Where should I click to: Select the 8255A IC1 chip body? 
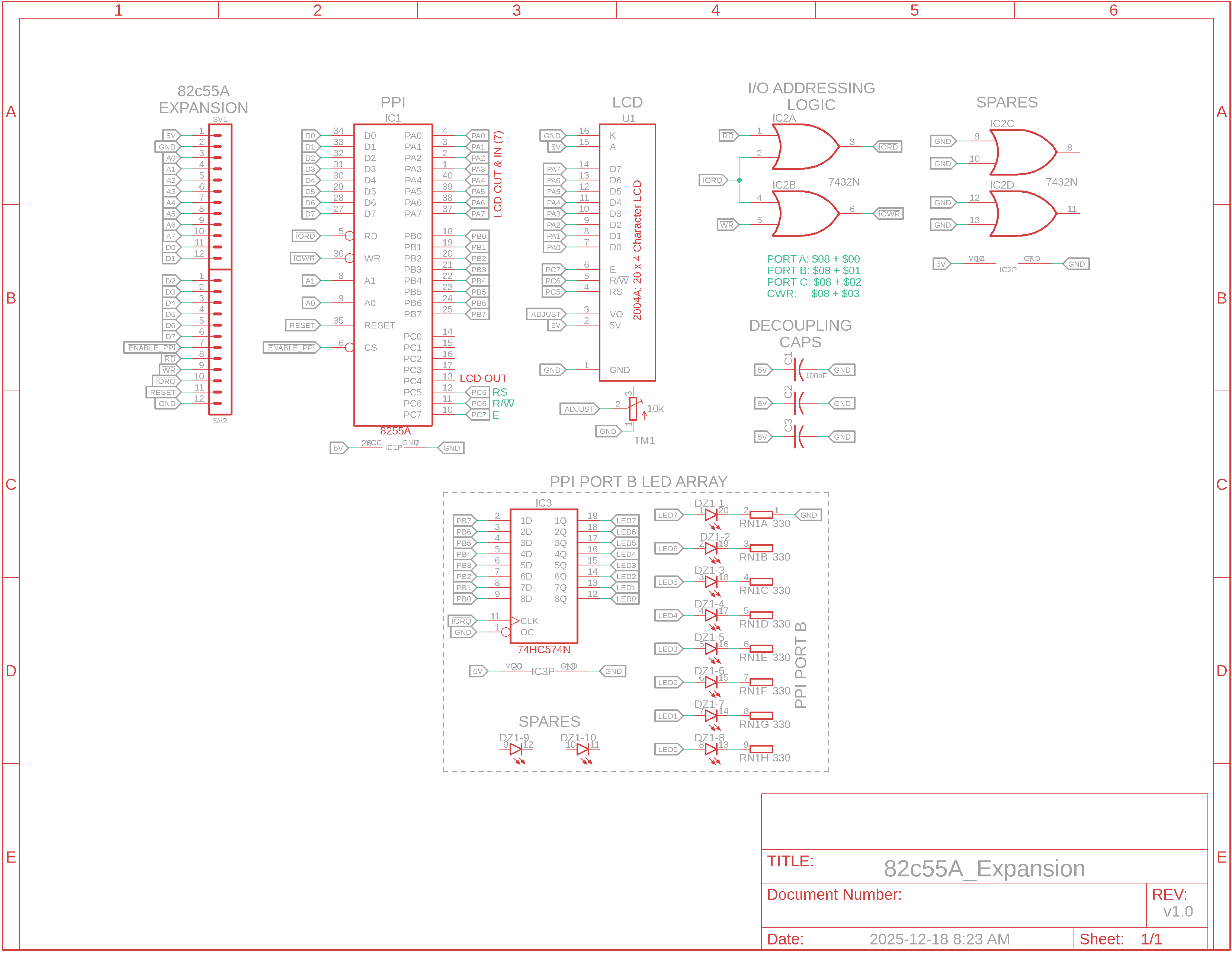click(393, 275)
